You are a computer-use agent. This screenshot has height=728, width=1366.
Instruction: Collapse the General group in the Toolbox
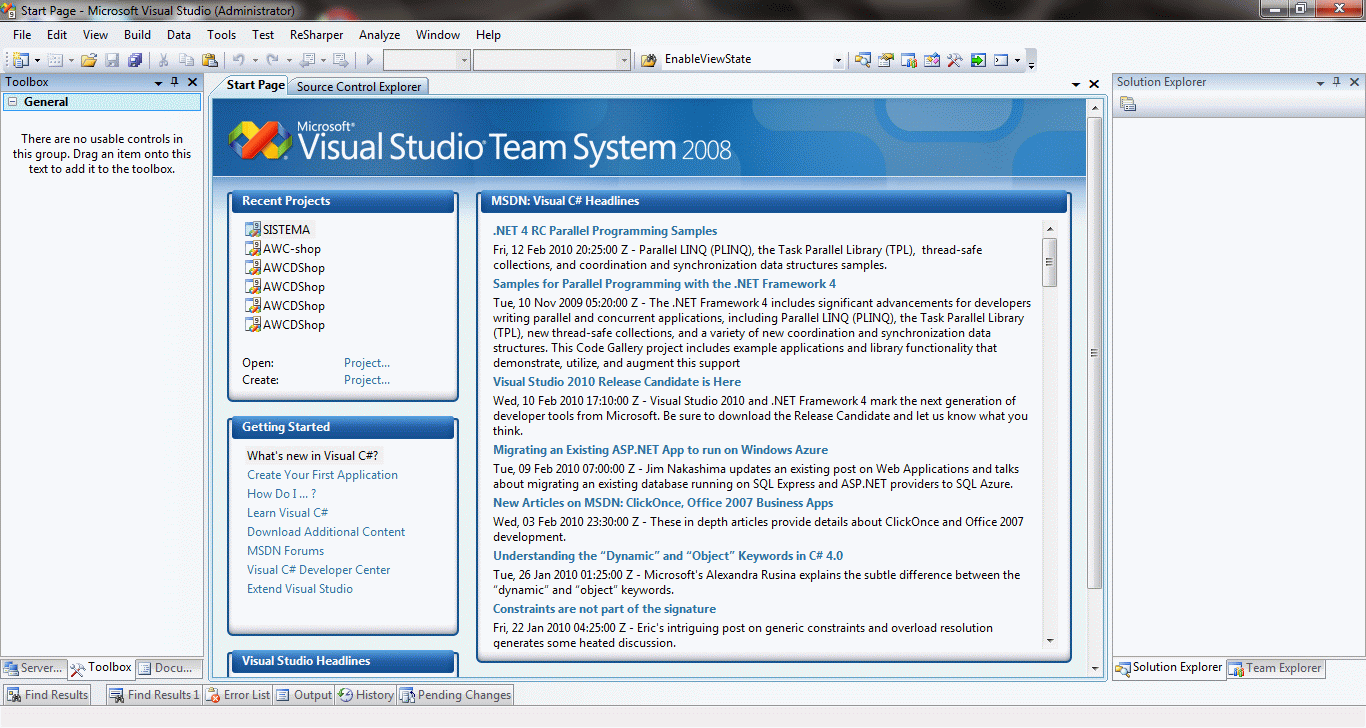(12, 102)
